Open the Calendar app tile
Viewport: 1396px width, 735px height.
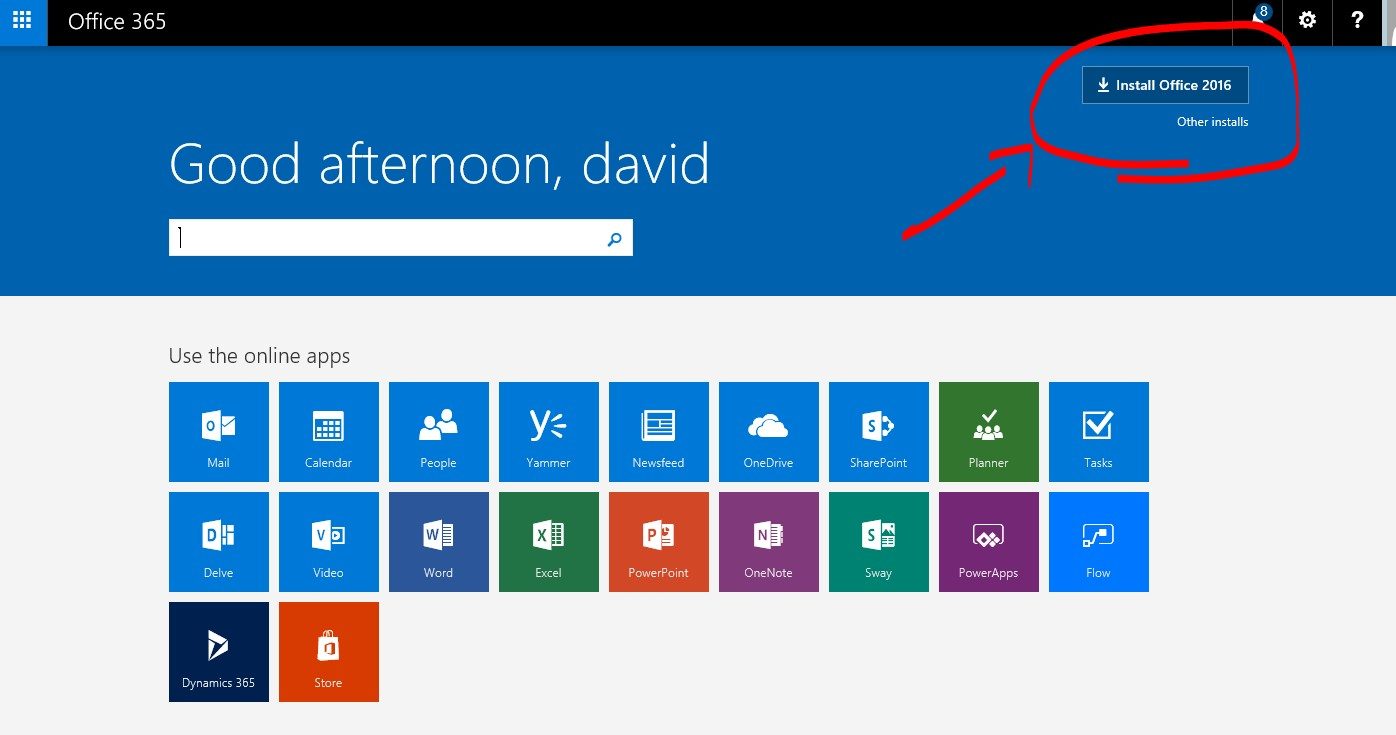[329, 432]
